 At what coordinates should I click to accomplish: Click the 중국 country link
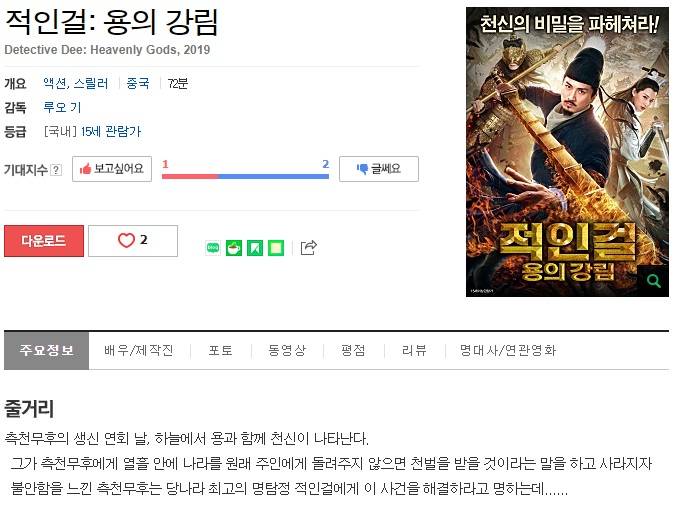[138, 83]
